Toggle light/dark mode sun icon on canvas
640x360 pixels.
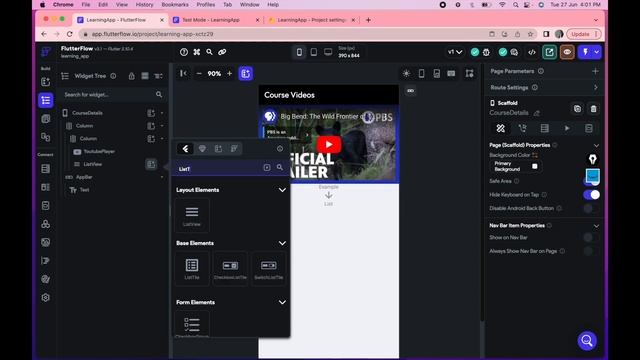coord(406,73)
